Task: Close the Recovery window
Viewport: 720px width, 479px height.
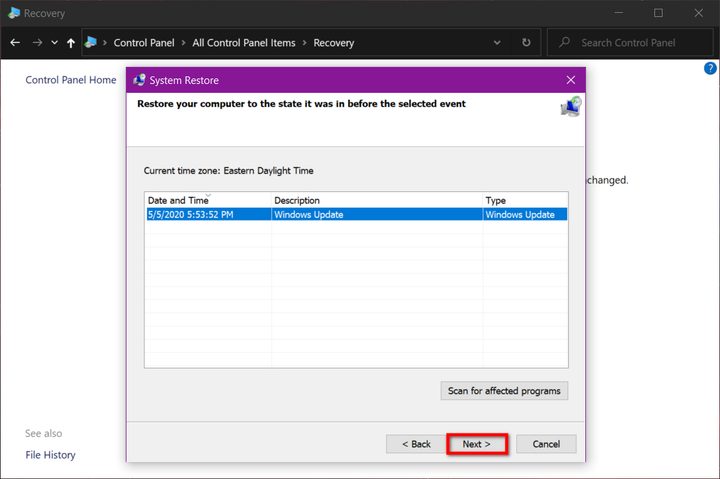Action: [698, 13]
